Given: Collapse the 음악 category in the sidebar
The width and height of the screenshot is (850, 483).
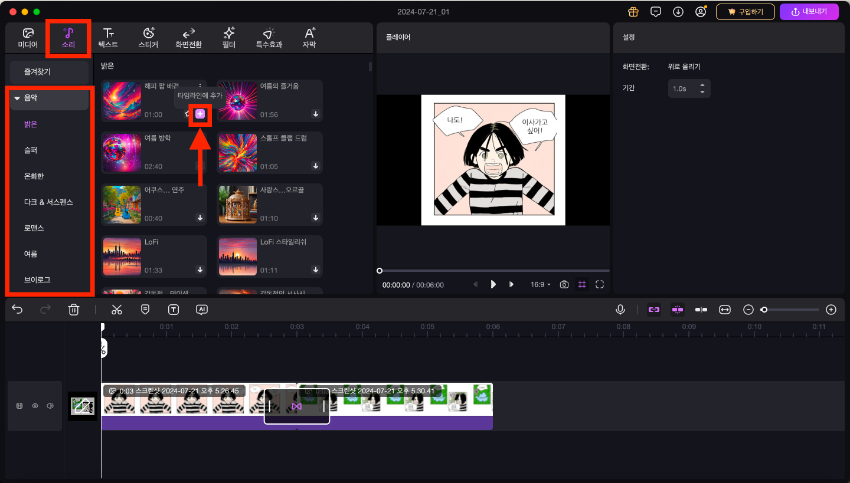Looking at the screenshot, I should [x=17, y=98].
